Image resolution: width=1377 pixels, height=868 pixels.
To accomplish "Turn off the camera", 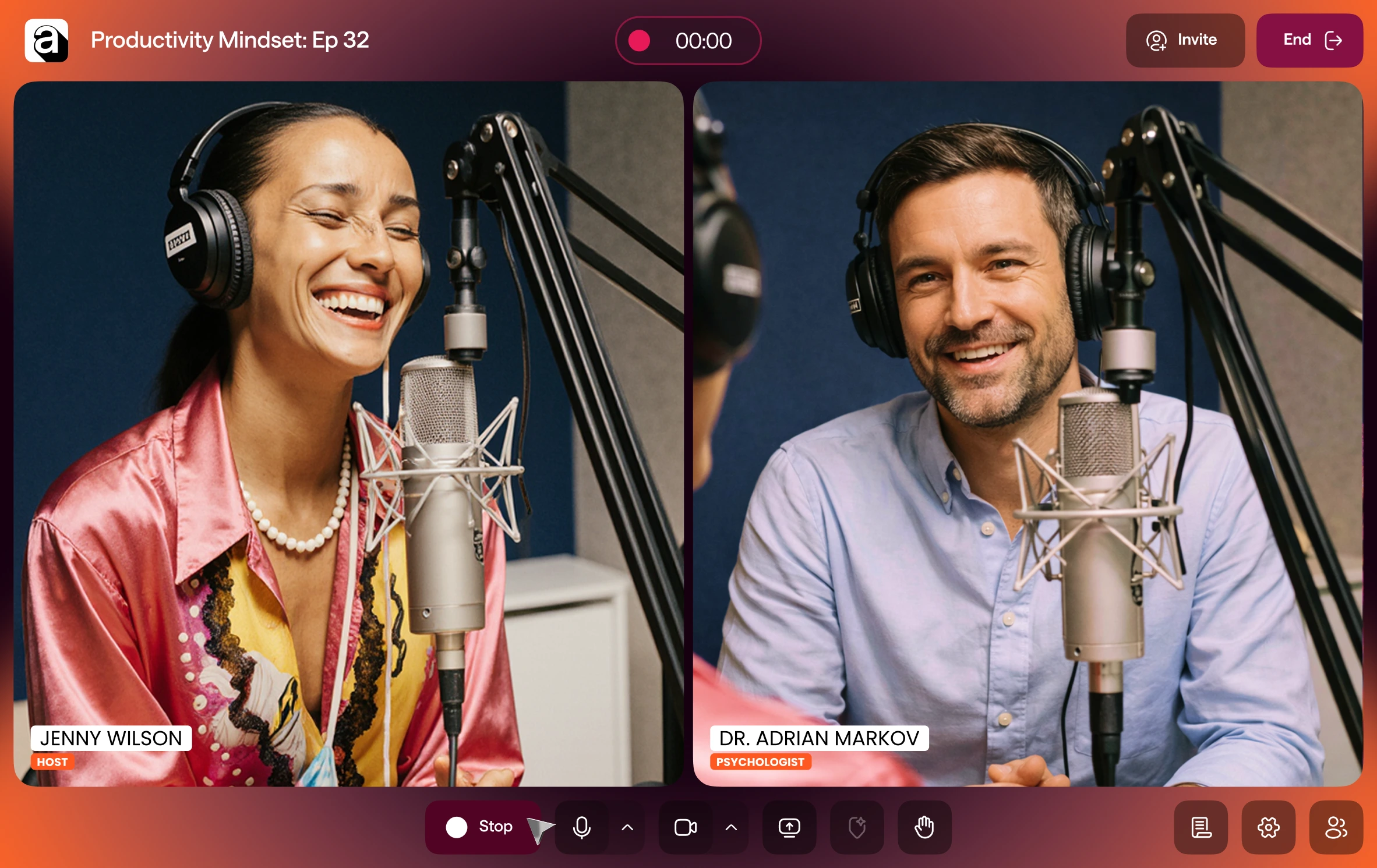I will click(x=685, y=827).
